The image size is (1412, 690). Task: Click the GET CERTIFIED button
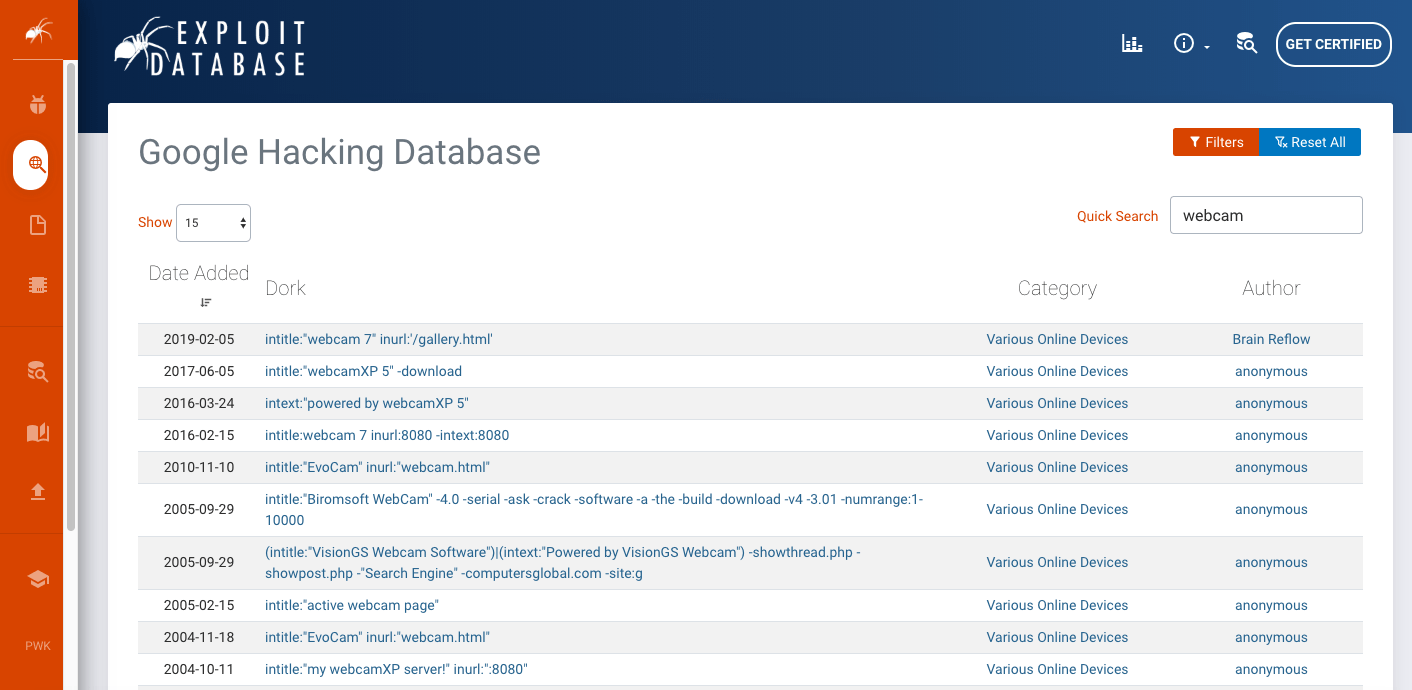1334,44
